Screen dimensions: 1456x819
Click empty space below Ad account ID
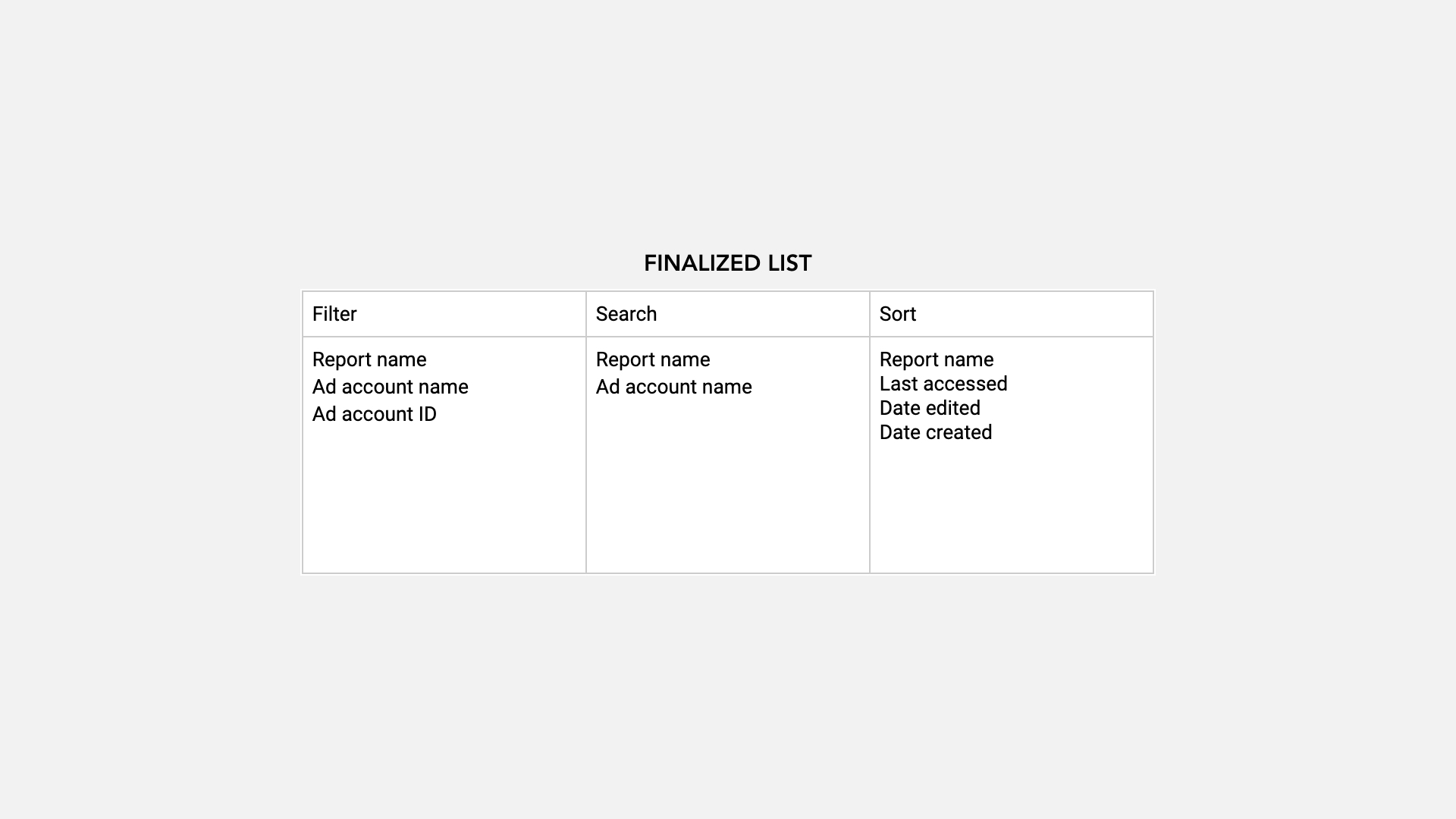[444, 500]
